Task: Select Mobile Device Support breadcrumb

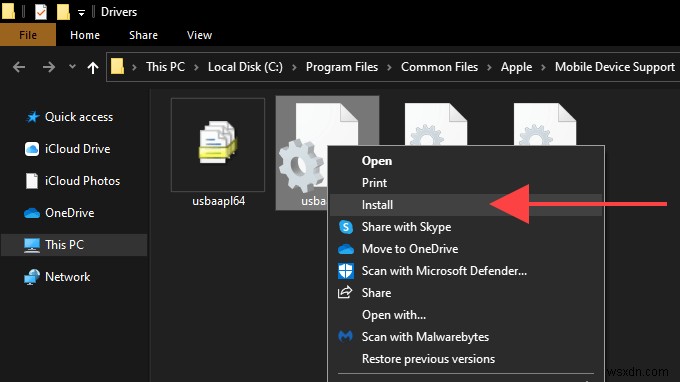Action: (x=615, y=67)
